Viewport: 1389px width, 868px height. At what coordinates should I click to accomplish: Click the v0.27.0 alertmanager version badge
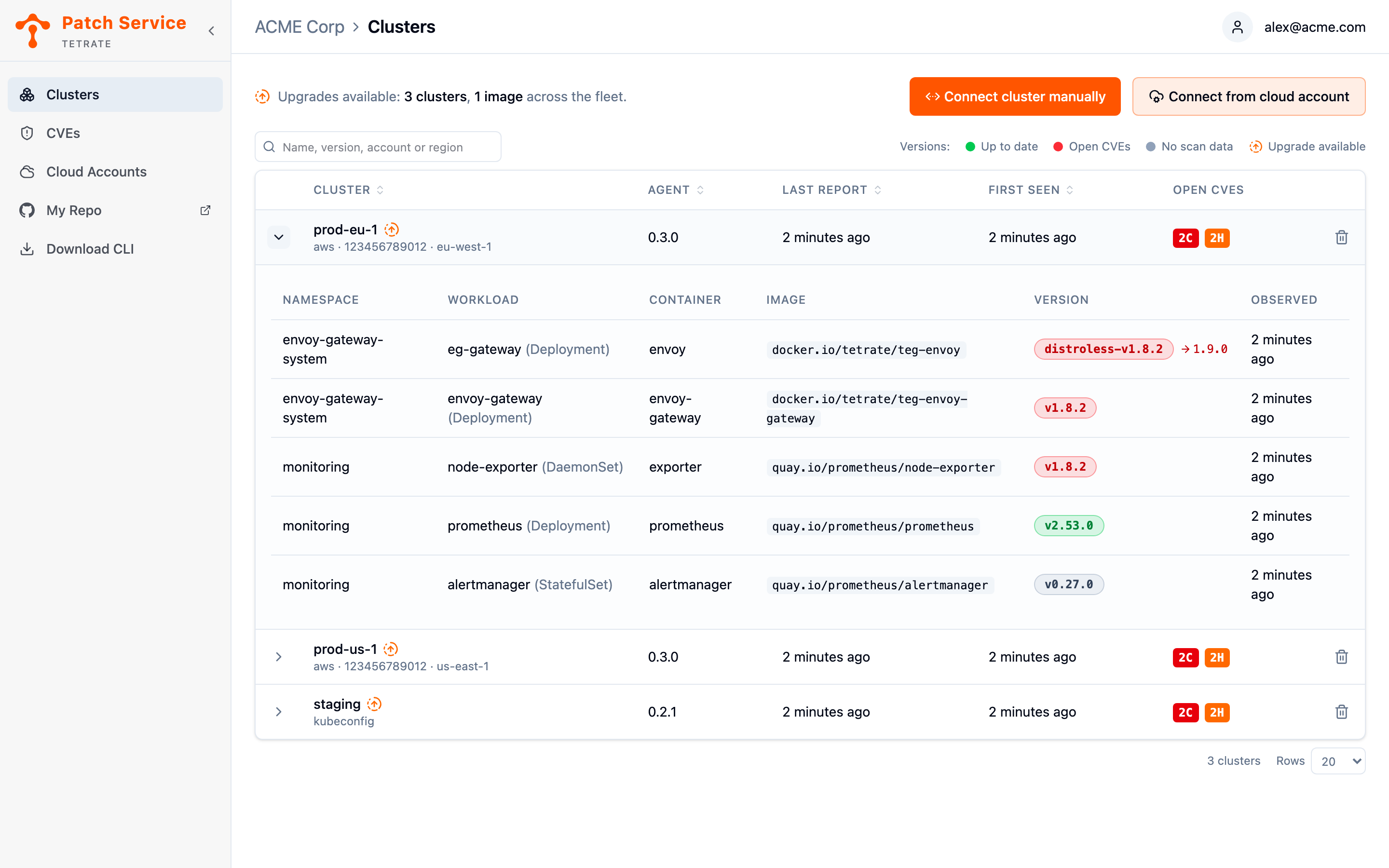tap(1069, 584)
